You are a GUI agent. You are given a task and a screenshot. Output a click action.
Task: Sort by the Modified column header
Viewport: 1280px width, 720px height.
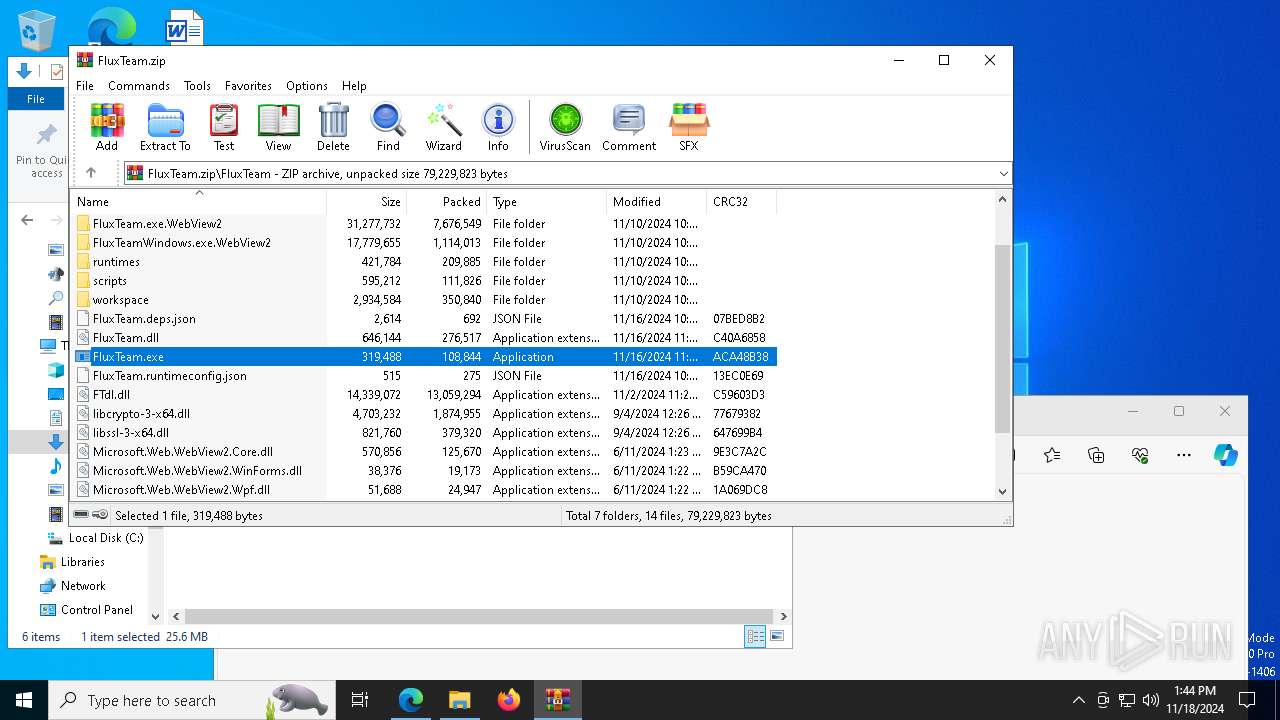[656, 201]
